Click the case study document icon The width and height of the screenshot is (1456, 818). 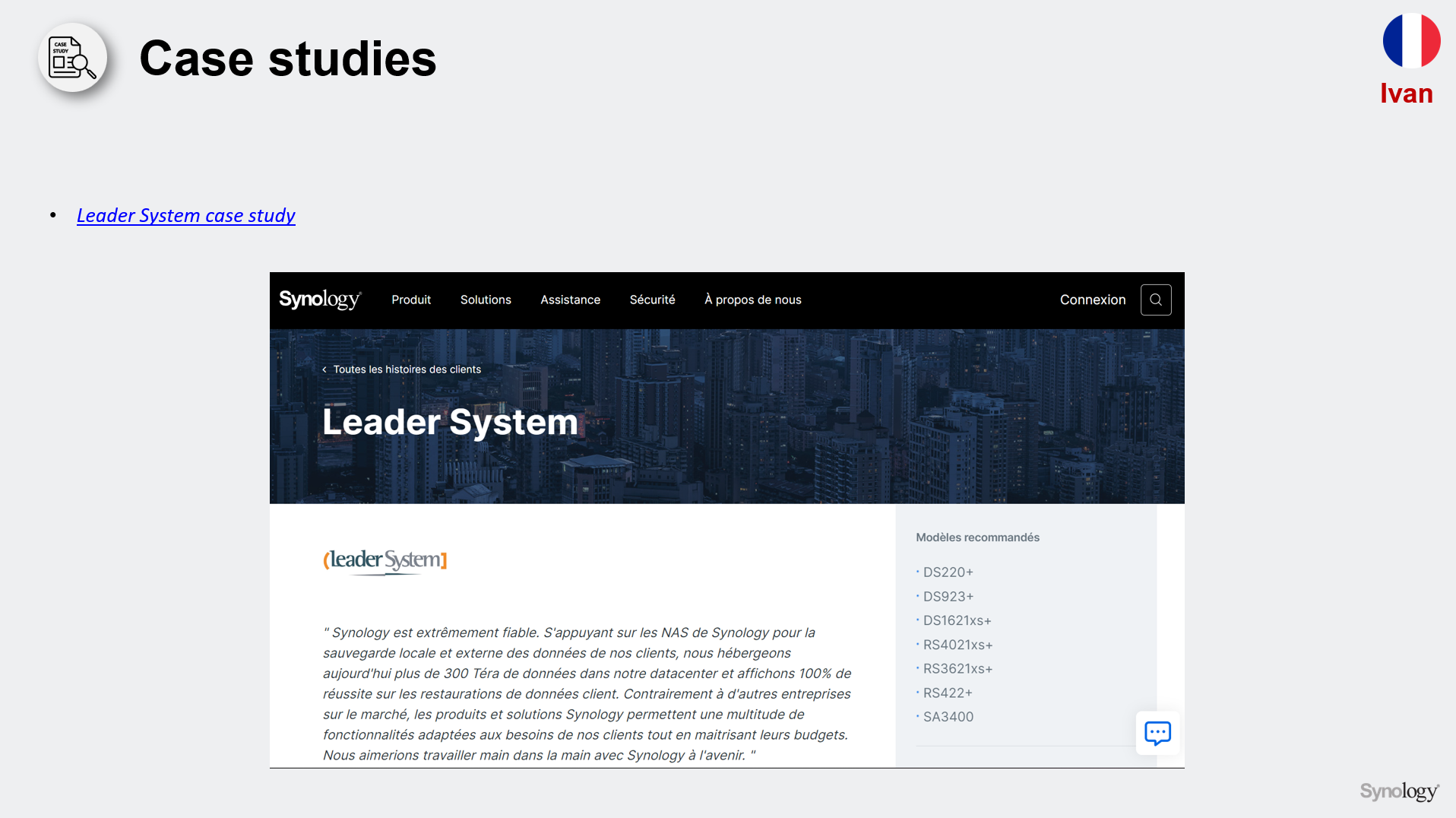pyautogui.click(x=72, y=58)
